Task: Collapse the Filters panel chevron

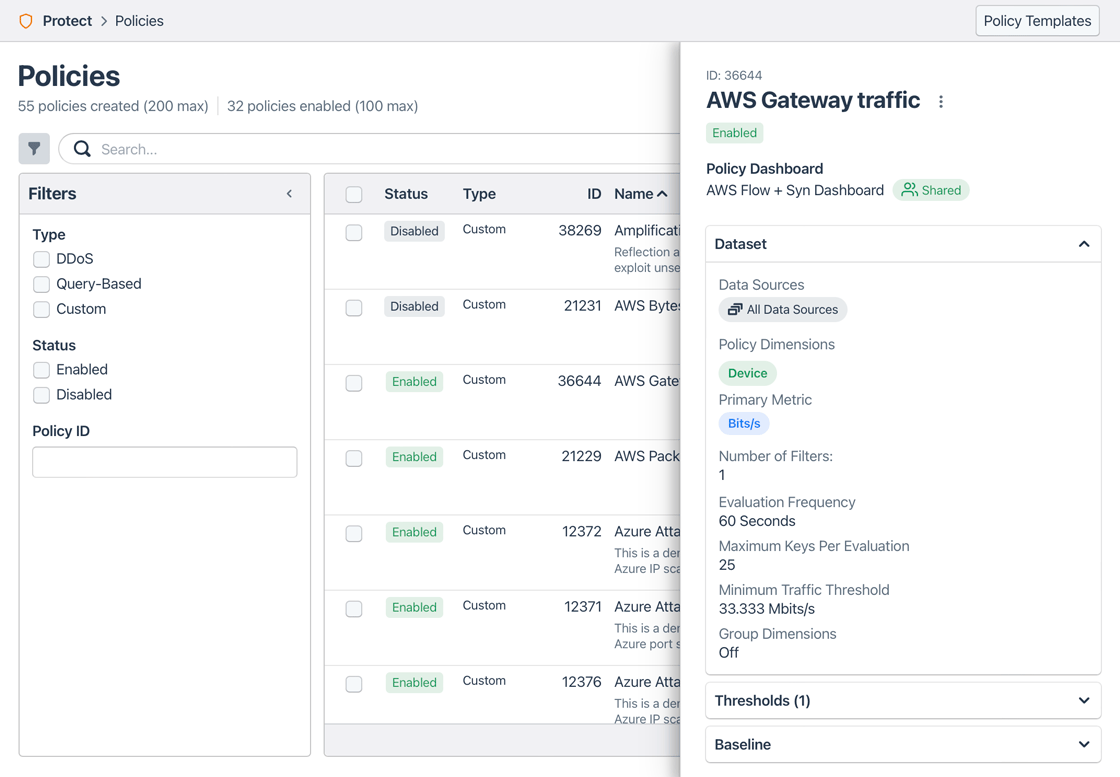Action: tap(289, 194)
